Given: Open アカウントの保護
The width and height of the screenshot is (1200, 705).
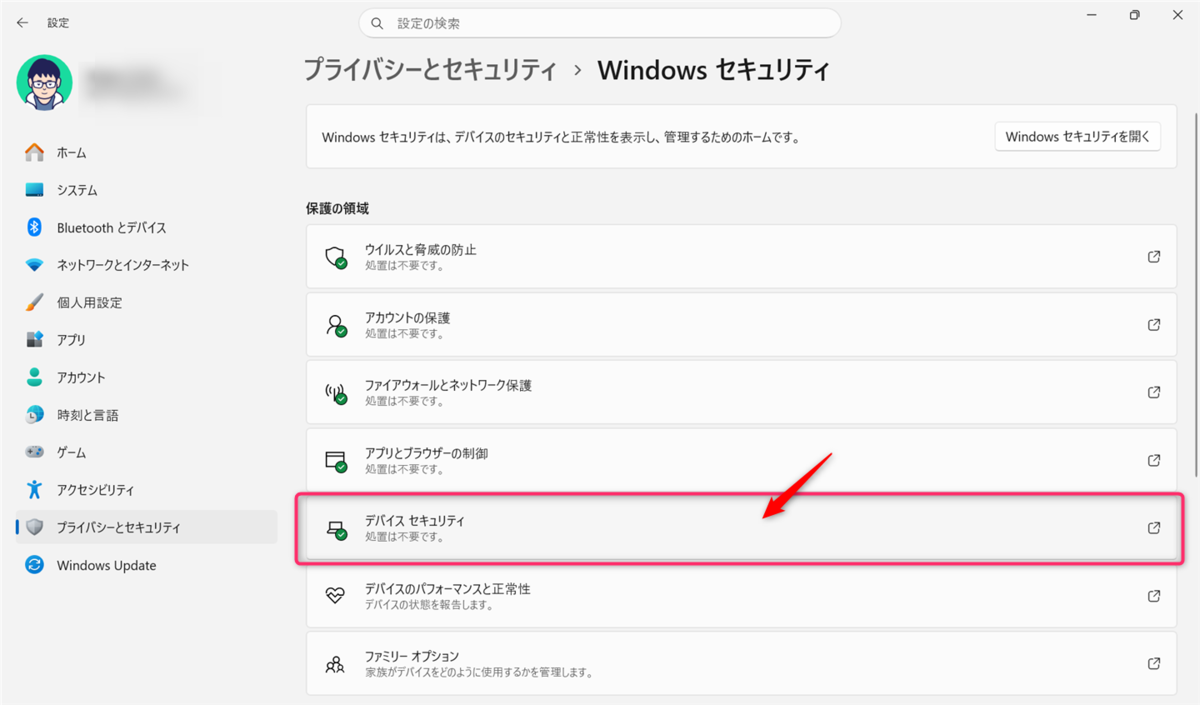Looking at the screenshot, I should point(741,325).
